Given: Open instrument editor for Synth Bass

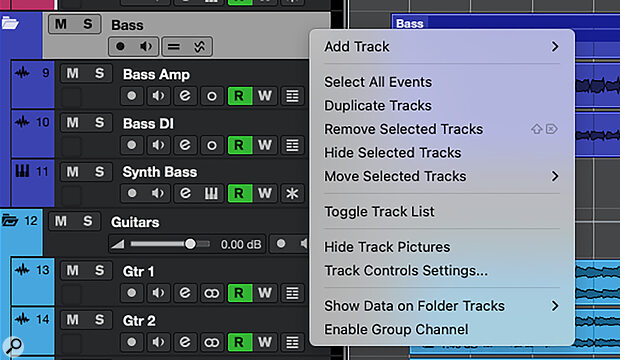Looking at the screenshot, I should tap(212, 193).
